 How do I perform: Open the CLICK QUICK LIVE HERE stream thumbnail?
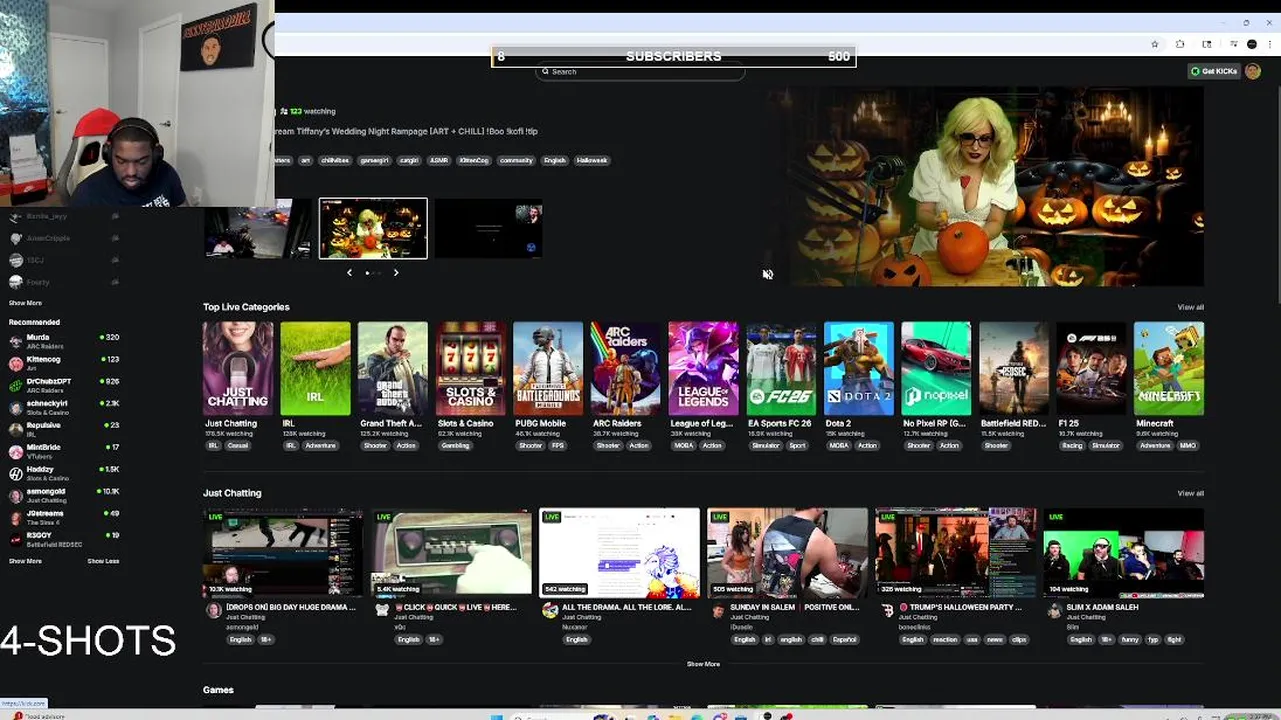point(451,552)
